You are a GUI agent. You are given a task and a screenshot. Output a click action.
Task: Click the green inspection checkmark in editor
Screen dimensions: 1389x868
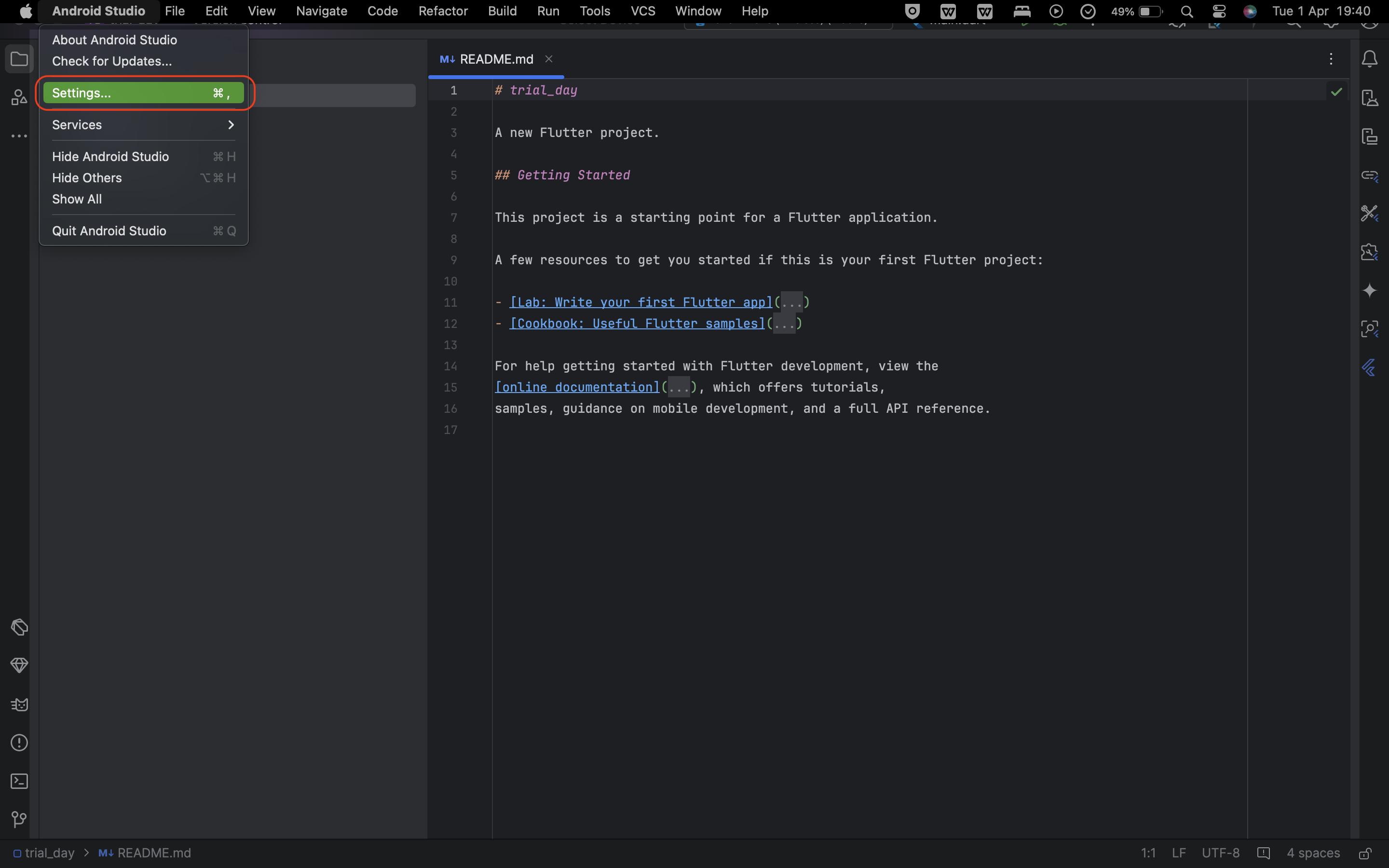click(x=1336, y=91)
